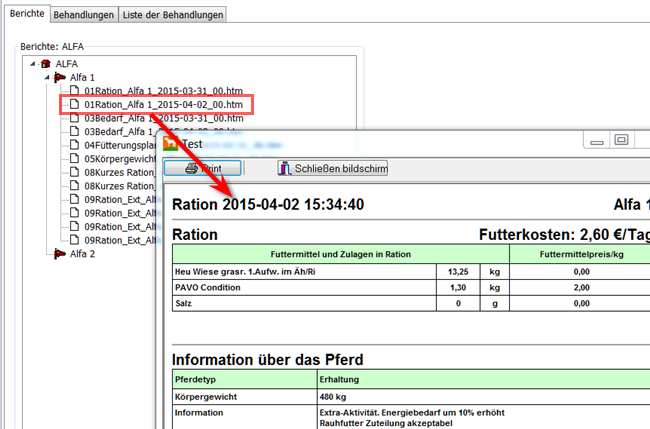
Task: Minimize the Test report window
Action: tap(597, 141)
